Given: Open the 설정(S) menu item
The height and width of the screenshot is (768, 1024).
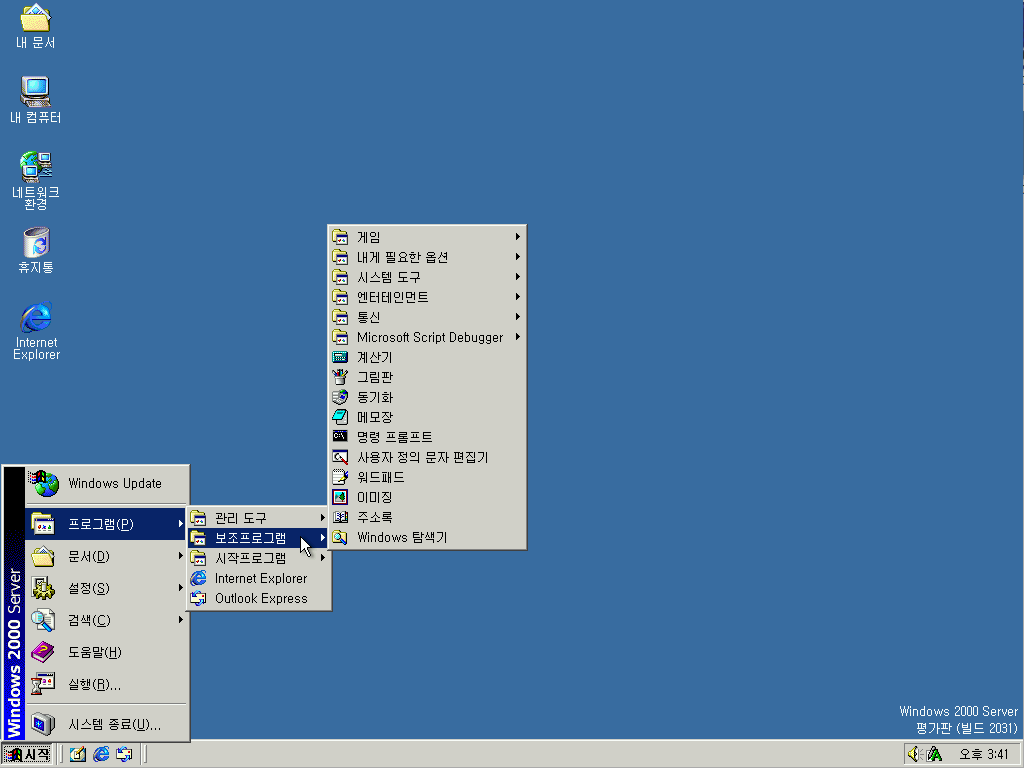Looking at the screenshot, I should [x=106, y=588].
